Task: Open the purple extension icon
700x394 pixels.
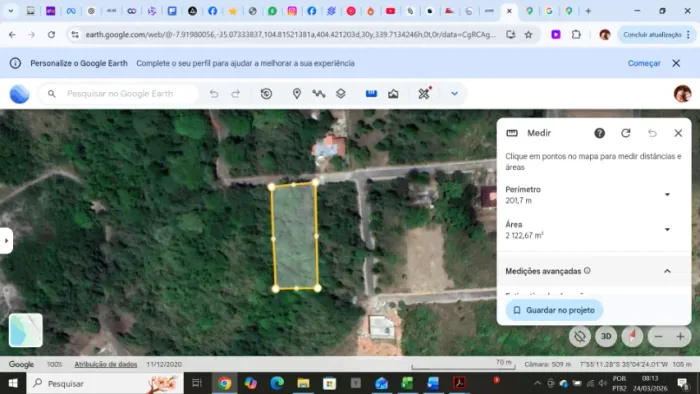Action: (x=556, y=34)
